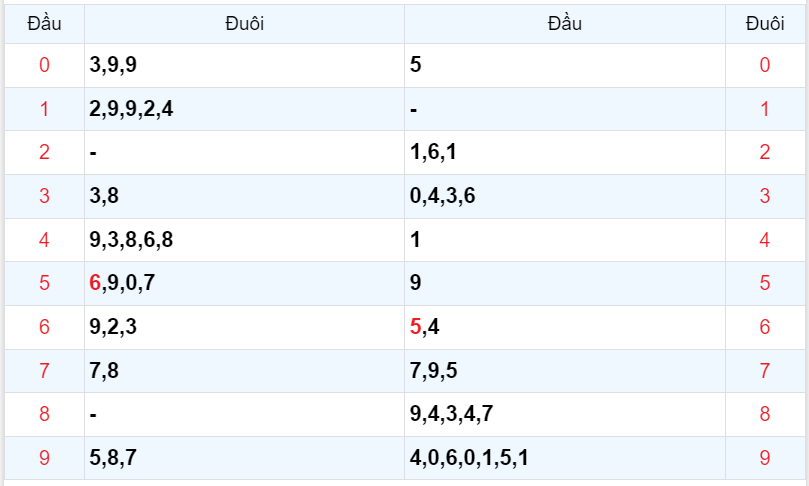Click the rightmost "Đuôi" column header
Viewport: 809px width, 486px height.
pos(765,24)
